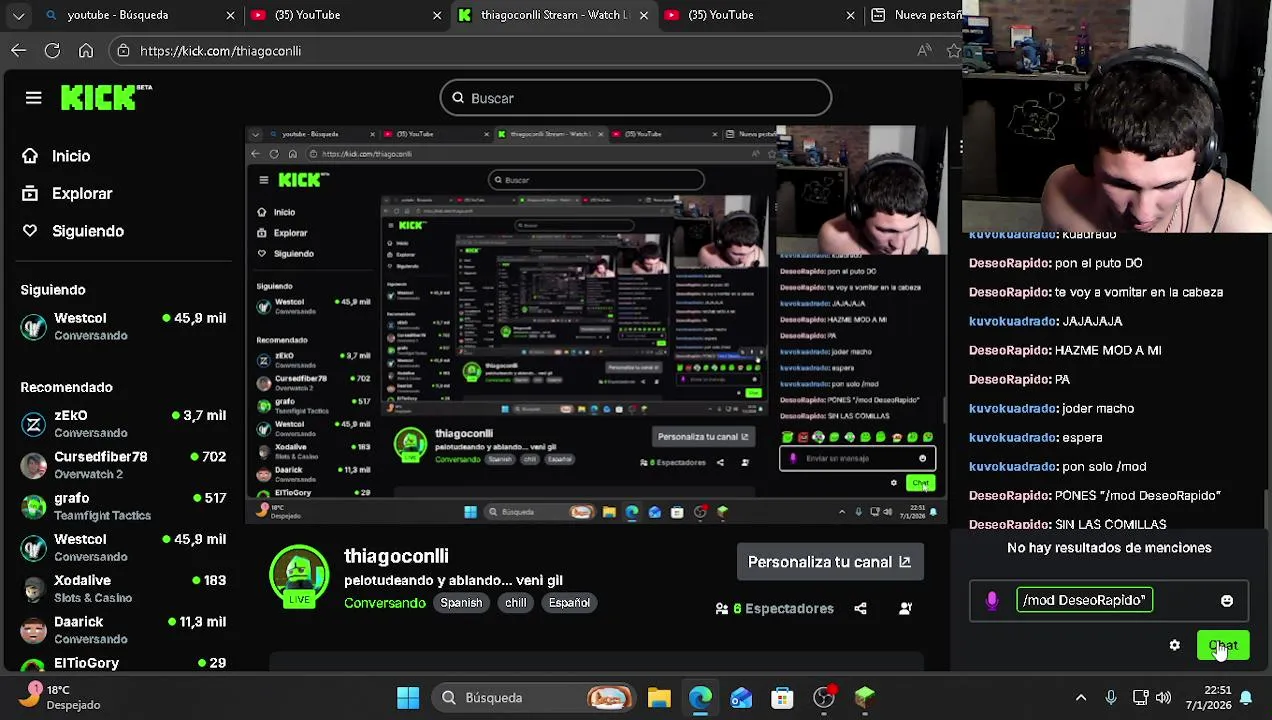Reload the page
1272x720 pixels.
point(52,51)
